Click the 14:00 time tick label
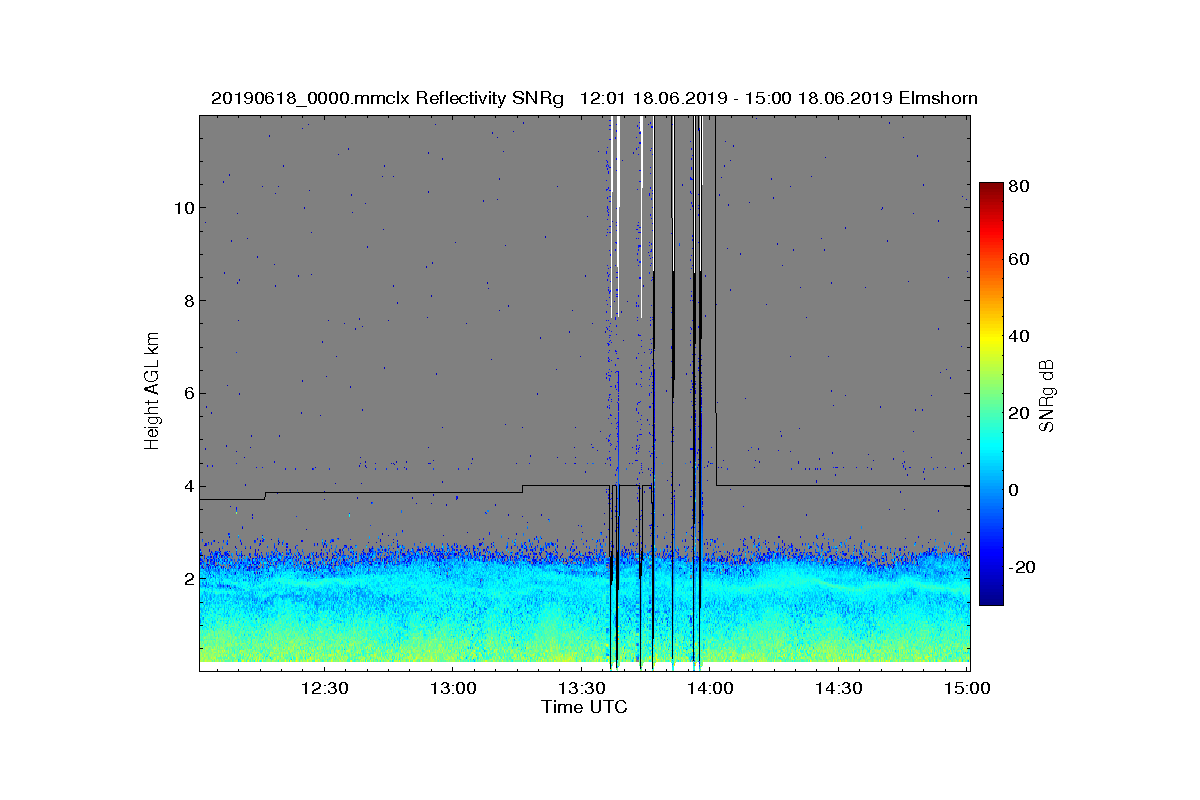 click(712, 688)
